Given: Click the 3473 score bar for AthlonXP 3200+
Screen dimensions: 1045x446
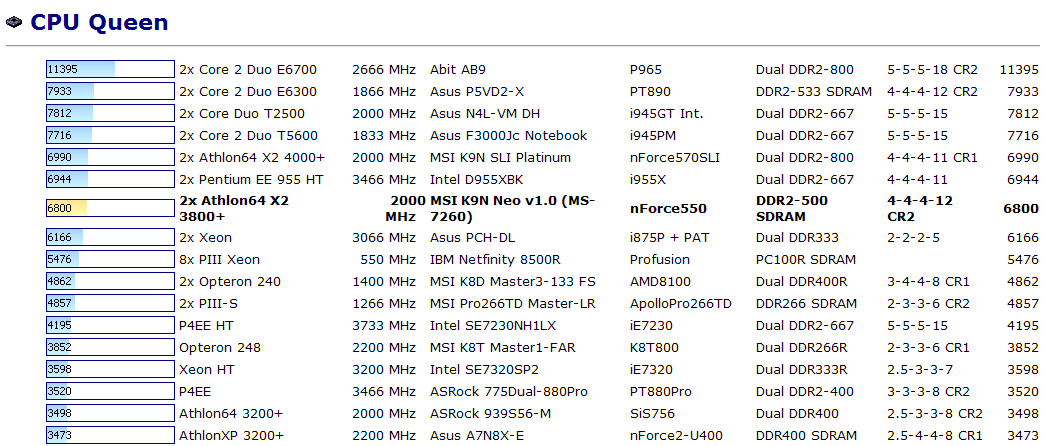Looking at the screenshot, I should point(110,435).
